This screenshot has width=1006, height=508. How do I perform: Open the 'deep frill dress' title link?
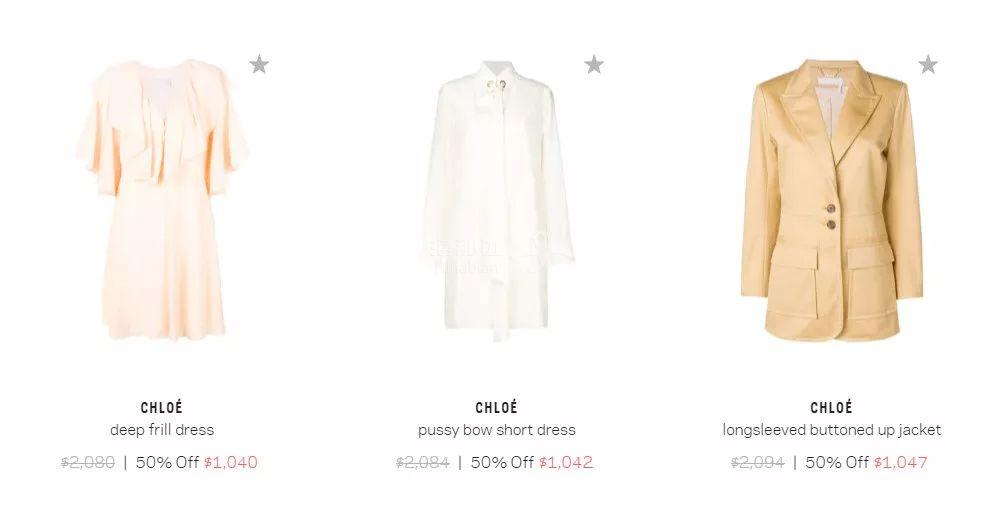[162, 430]
